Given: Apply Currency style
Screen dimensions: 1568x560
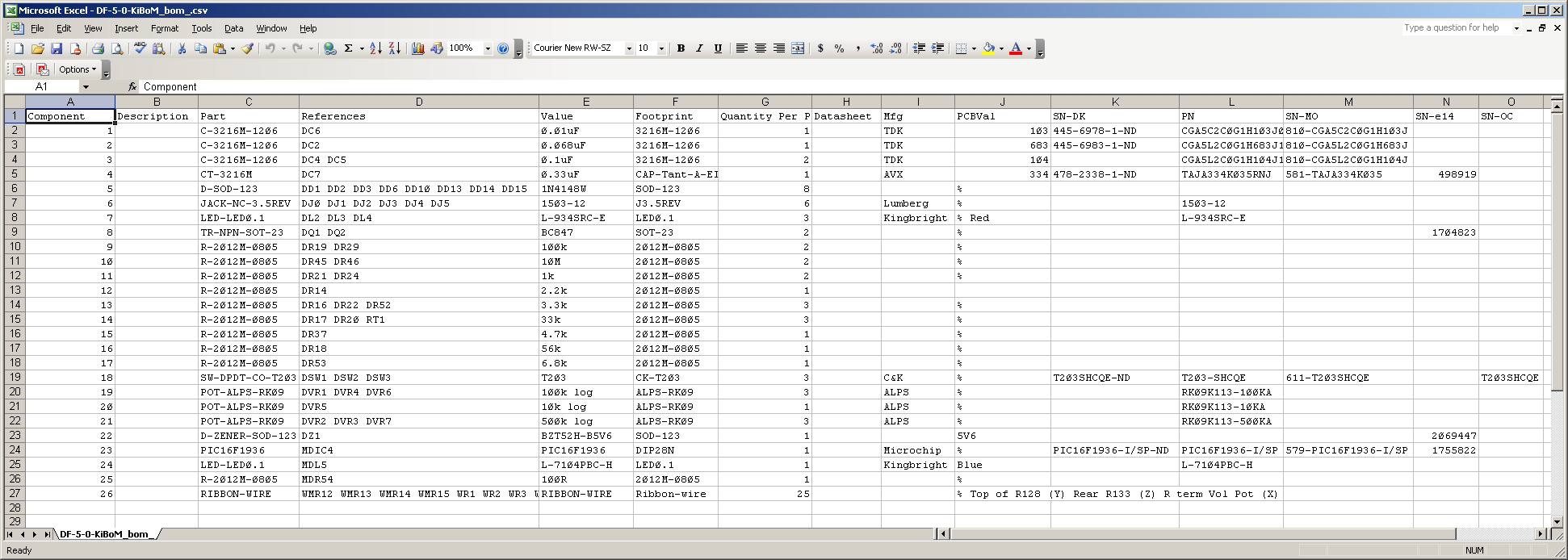Looking at the screenshot, I should [820, 48].
